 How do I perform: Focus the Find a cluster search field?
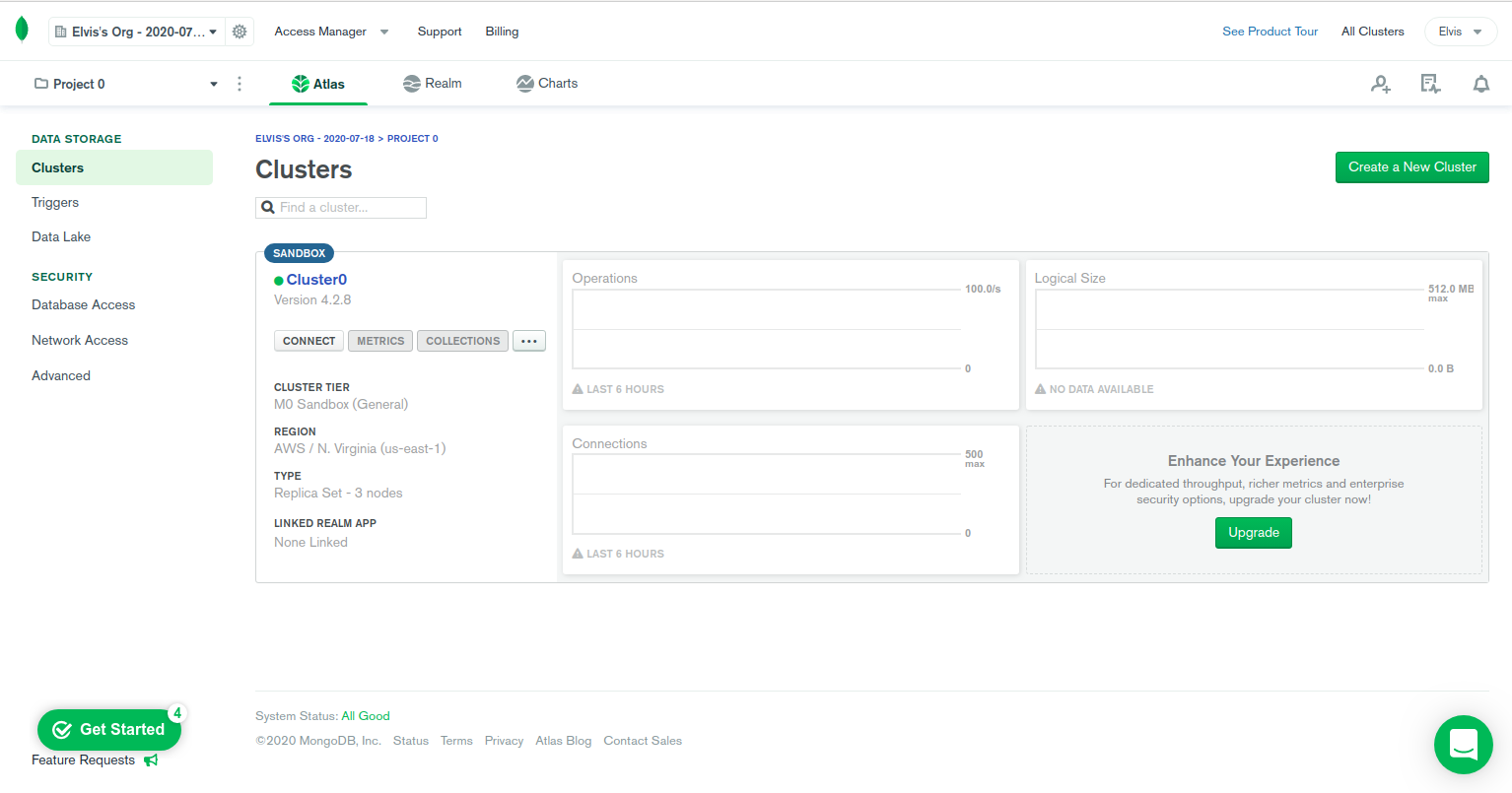[341, 207]
